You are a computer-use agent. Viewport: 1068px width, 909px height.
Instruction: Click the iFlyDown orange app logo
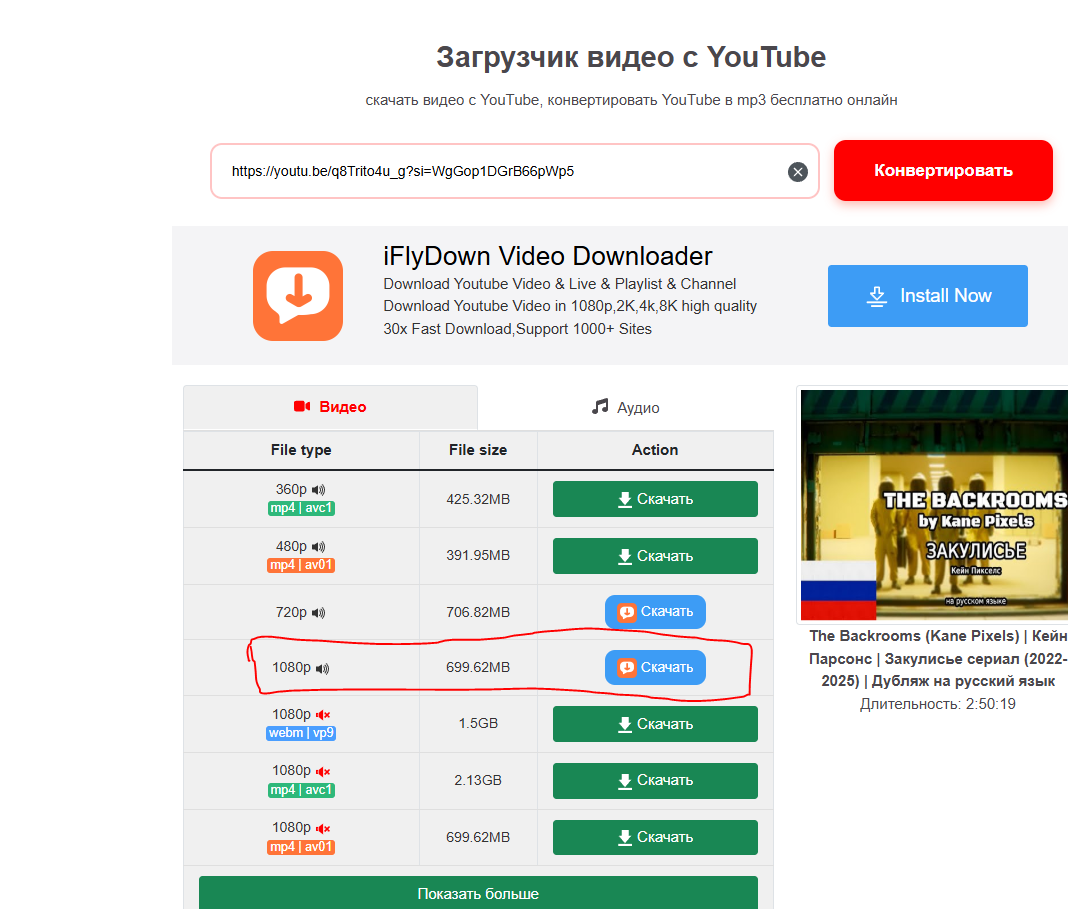tap(298, 296)
